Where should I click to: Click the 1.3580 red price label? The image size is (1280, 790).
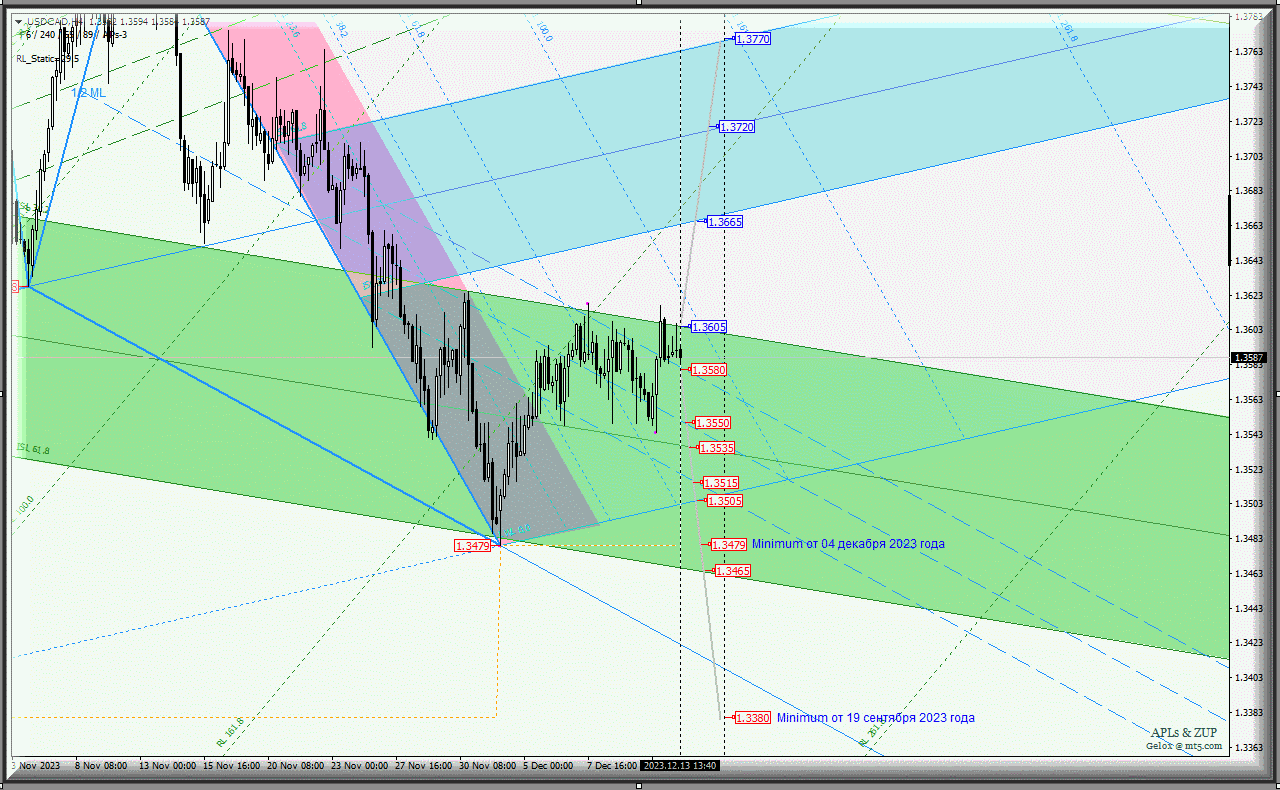pos(709,370)
